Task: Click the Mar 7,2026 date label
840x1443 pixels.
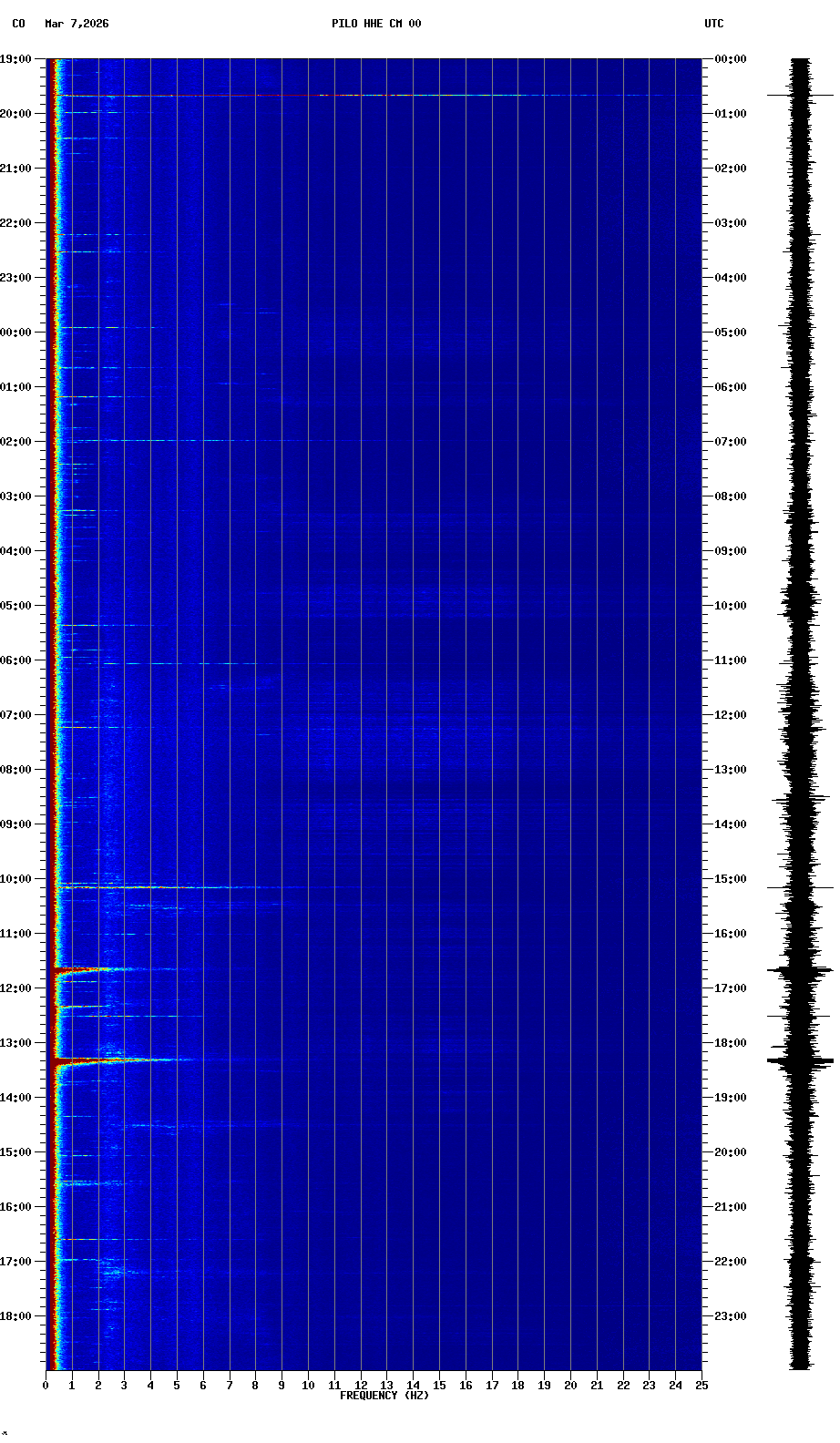Action: (x=77, y=24)
